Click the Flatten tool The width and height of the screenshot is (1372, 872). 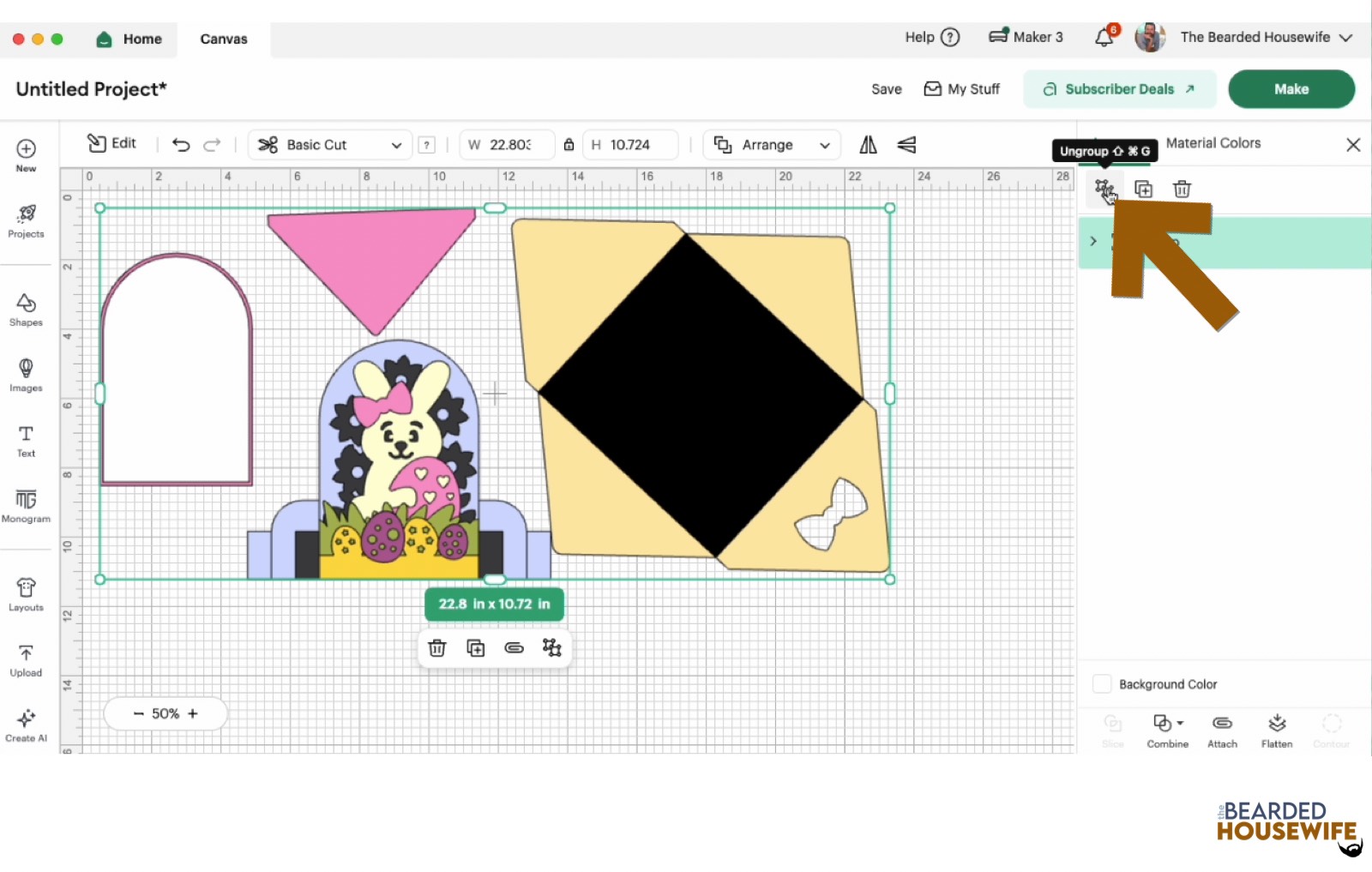[1276, 731]
